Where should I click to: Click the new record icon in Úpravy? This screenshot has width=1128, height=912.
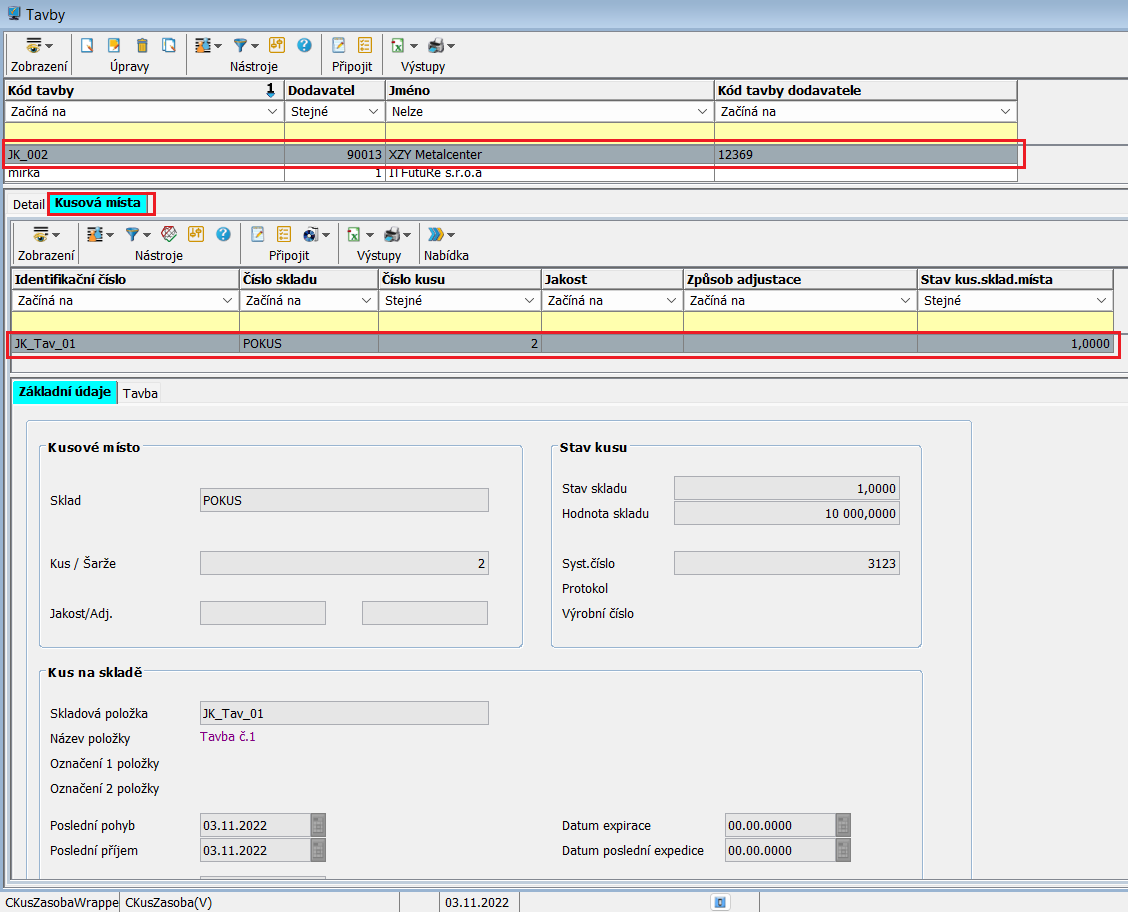coord(88,45)
